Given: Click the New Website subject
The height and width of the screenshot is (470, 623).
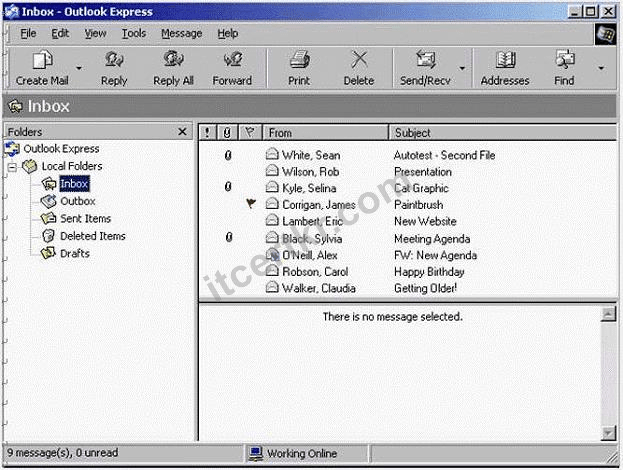Looking at the screenshot, I should click(x=425, y=221).
